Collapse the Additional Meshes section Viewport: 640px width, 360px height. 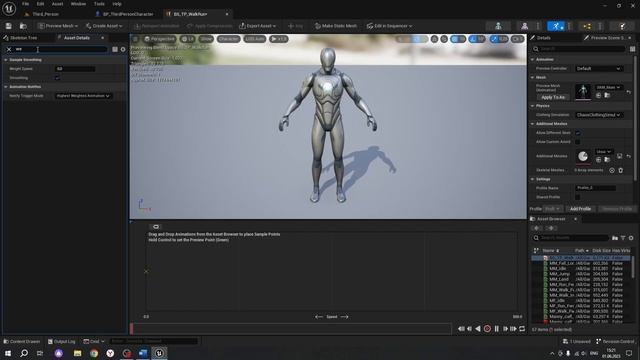click(x=533, y=124)
